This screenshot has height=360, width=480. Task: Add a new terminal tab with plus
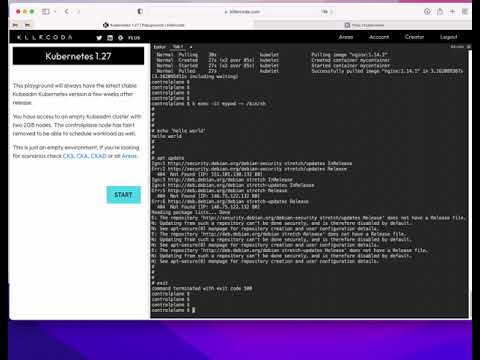pos(191,47)
